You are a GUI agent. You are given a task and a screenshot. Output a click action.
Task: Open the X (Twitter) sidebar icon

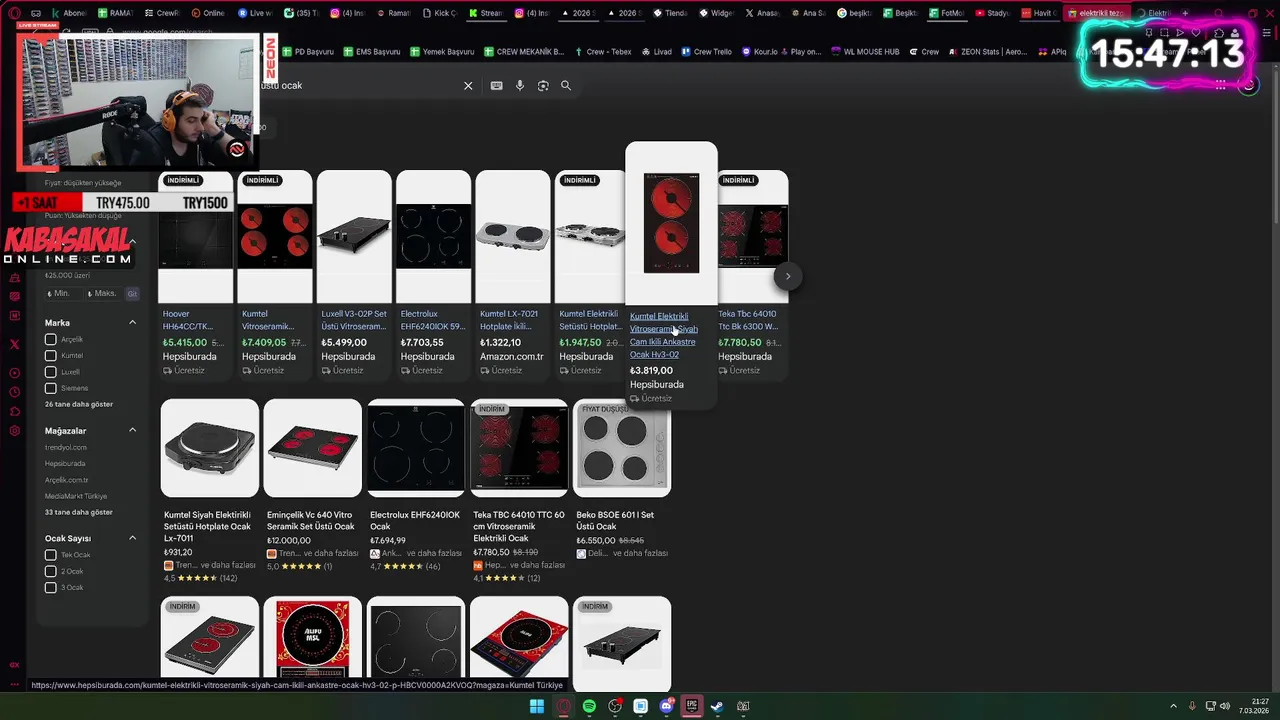(x=14, y=344)
